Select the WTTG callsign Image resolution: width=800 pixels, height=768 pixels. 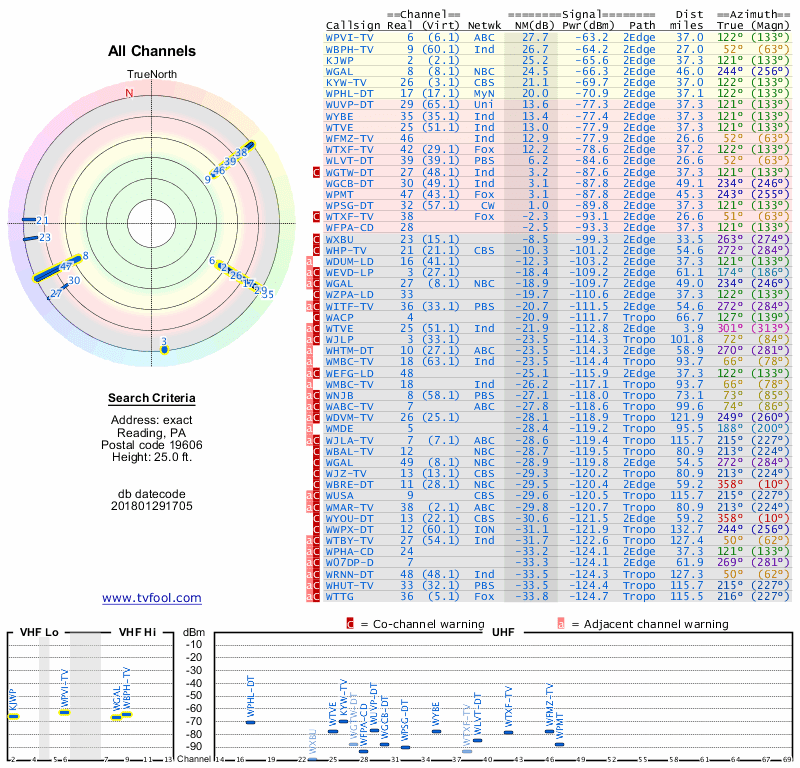tap(339, 597)
